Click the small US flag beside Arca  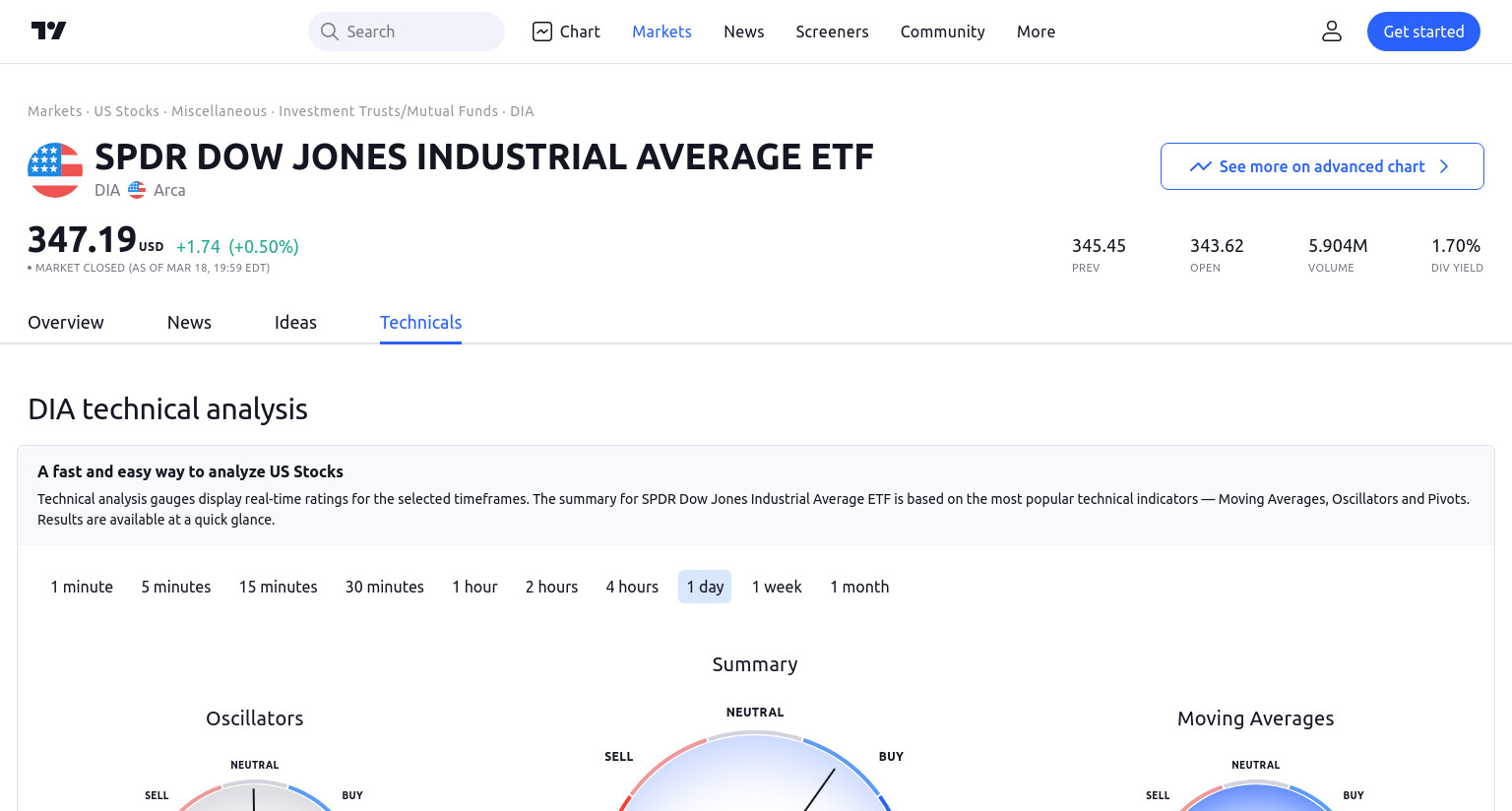137,190
